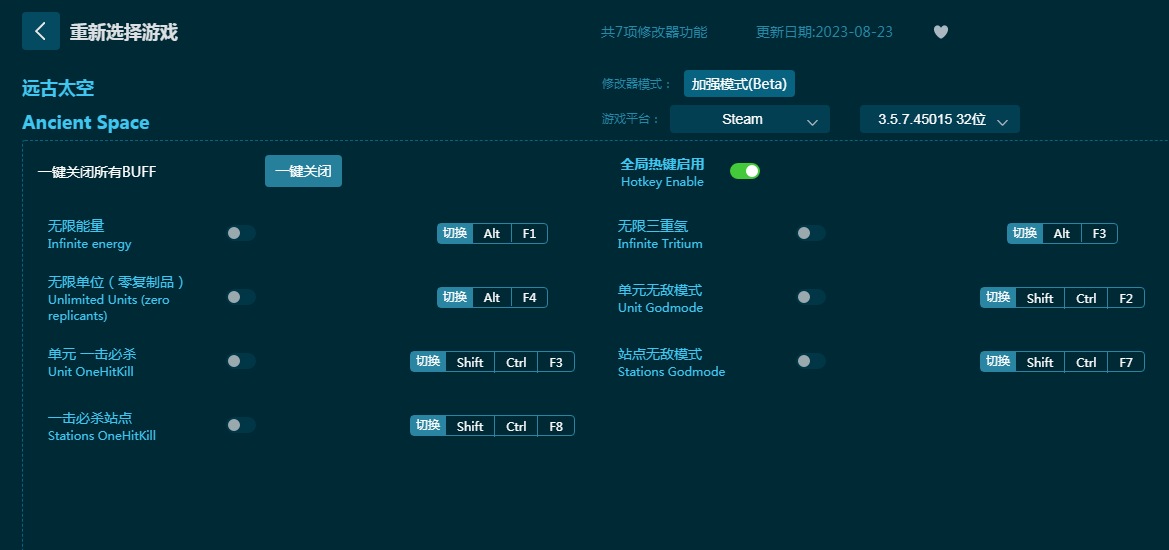Toggle Unlimited Units switch
This screenshot has height=550, width=1169.
pos(240,297)
